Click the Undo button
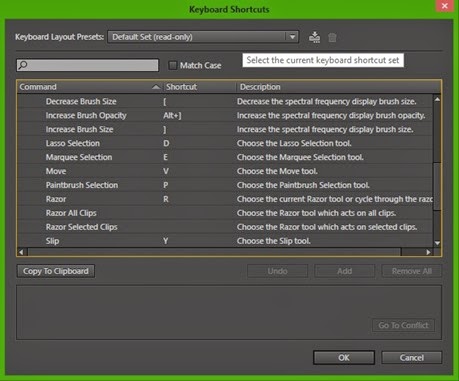 pos(277,271)
